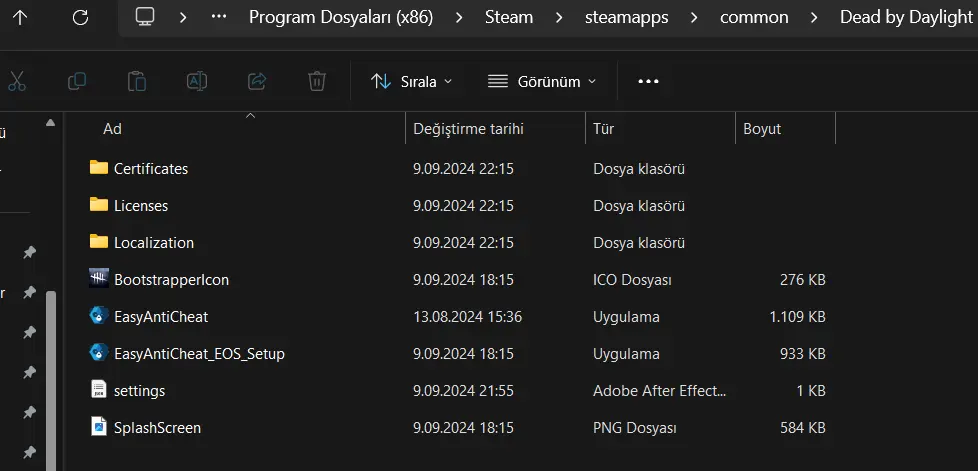Open the Sırala sort dropdown
The width and height of the screenshot is (978, 471).
pos(412,81)
